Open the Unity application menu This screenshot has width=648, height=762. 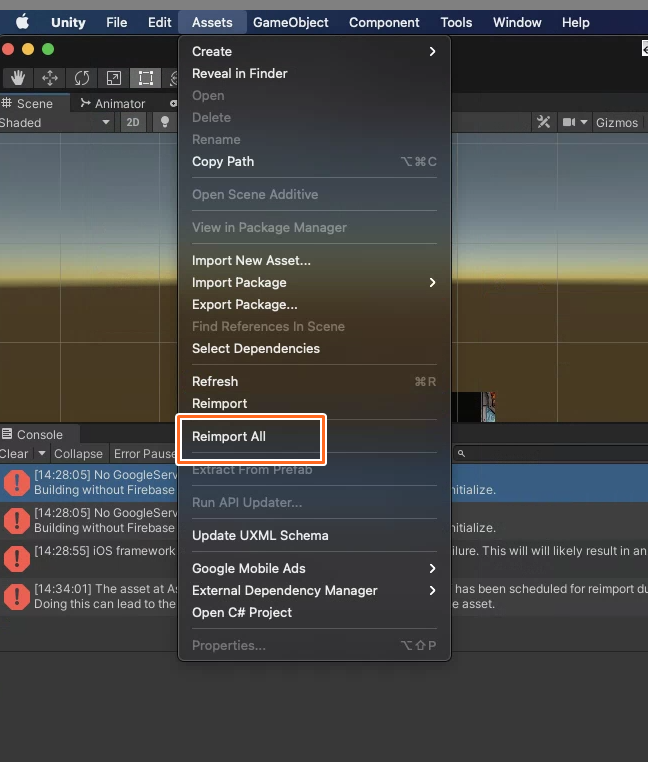tap(68, 22)
